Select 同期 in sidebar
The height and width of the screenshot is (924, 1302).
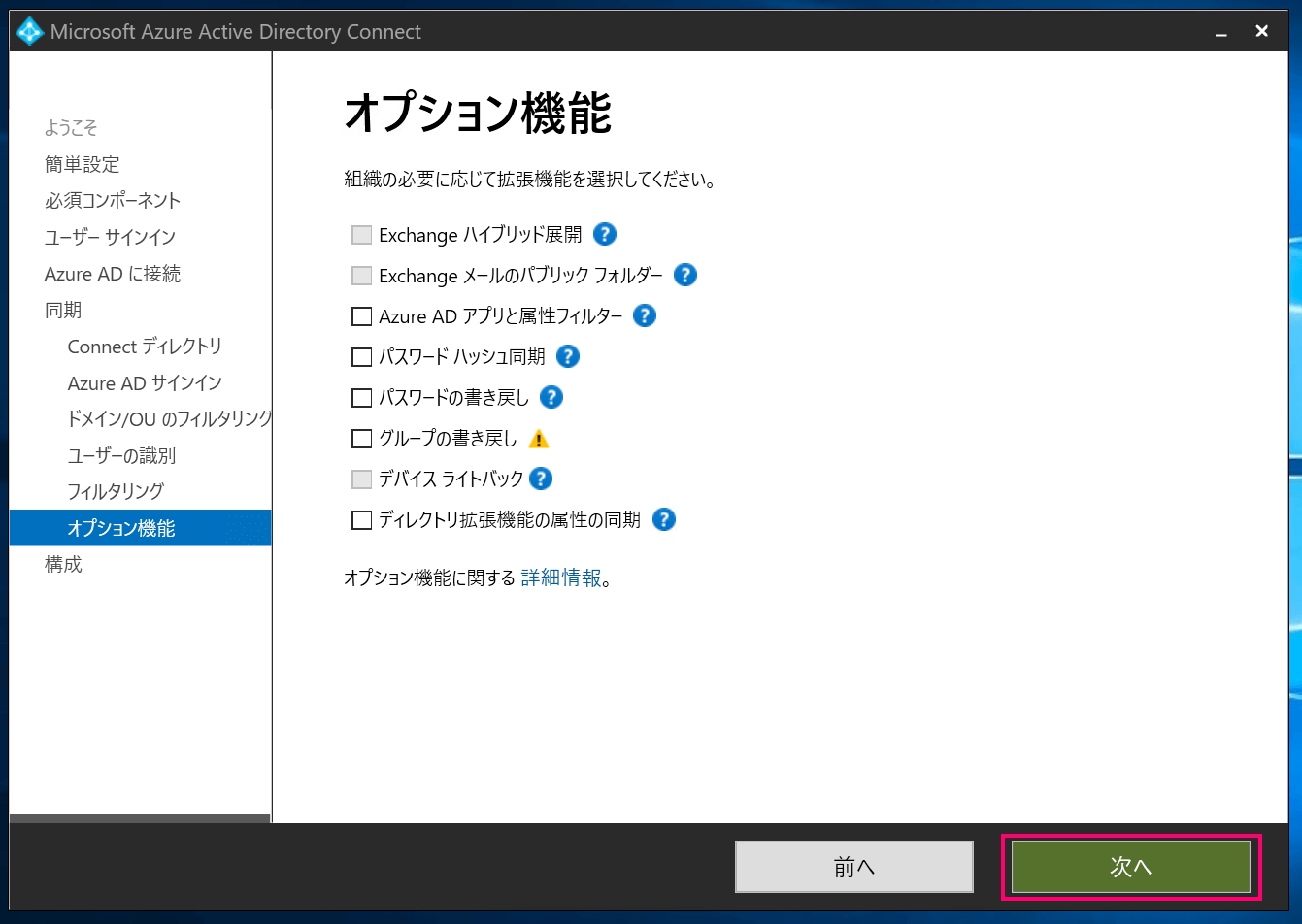[x=63, y=310]
